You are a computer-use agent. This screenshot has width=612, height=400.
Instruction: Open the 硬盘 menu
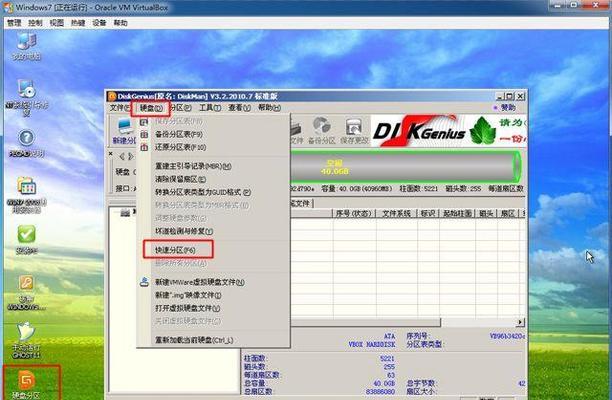coord(151,108)
